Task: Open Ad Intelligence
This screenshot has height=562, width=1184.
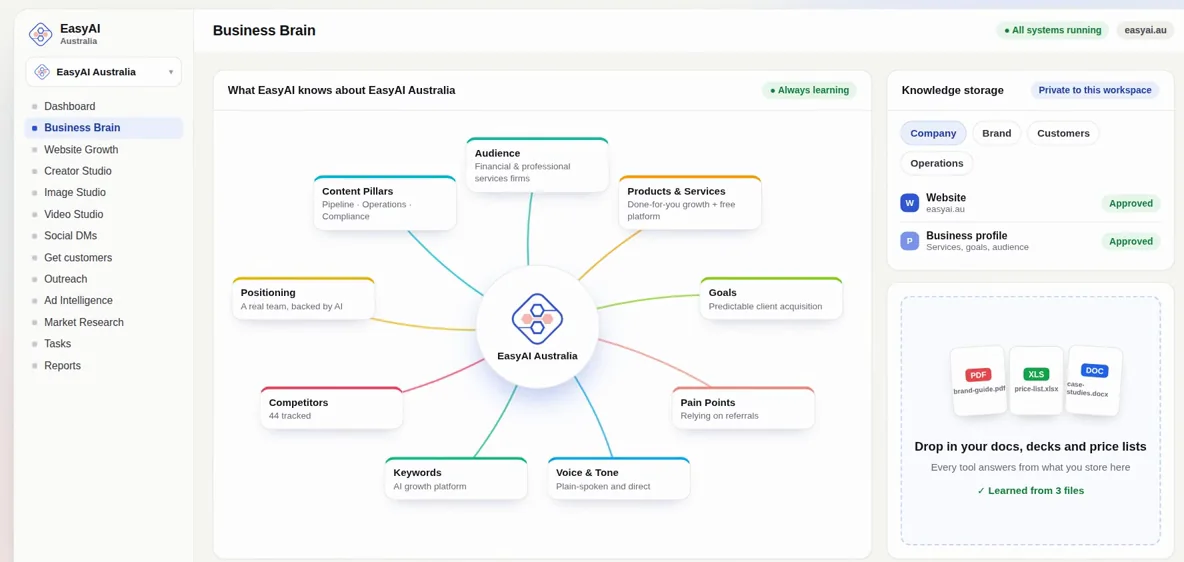Action: pos(103,301)
